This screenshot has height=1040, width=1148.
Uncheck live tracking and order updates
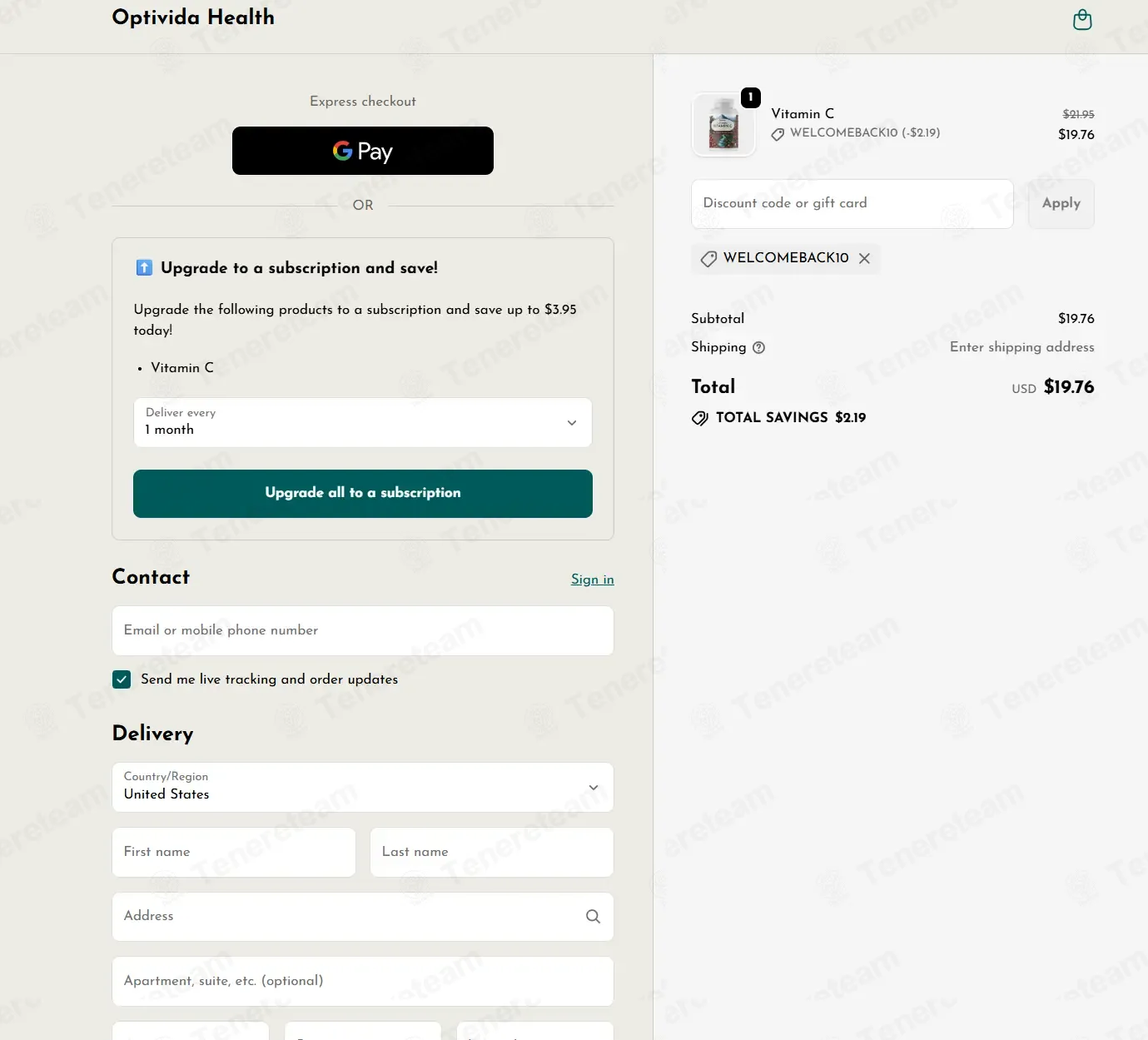pyautogui.click(x=122, y=679)
